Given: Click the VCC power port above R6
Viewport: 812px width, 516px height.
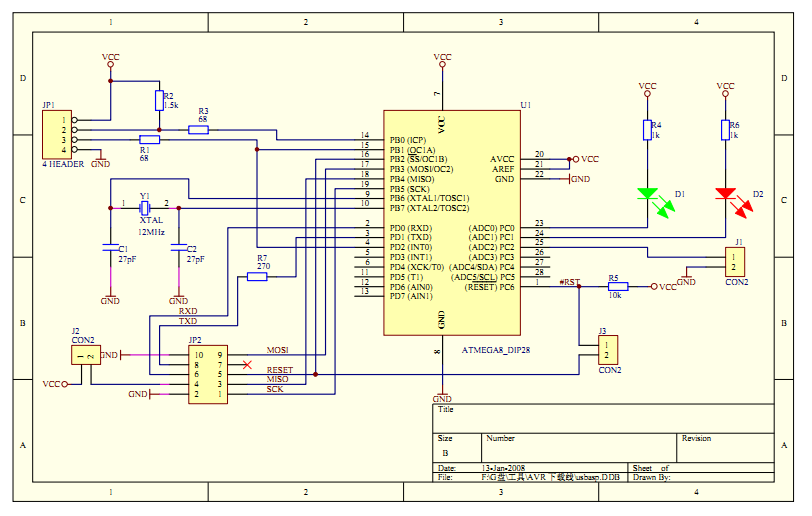Looking at the screenshot, I should [x=726, y=89].
